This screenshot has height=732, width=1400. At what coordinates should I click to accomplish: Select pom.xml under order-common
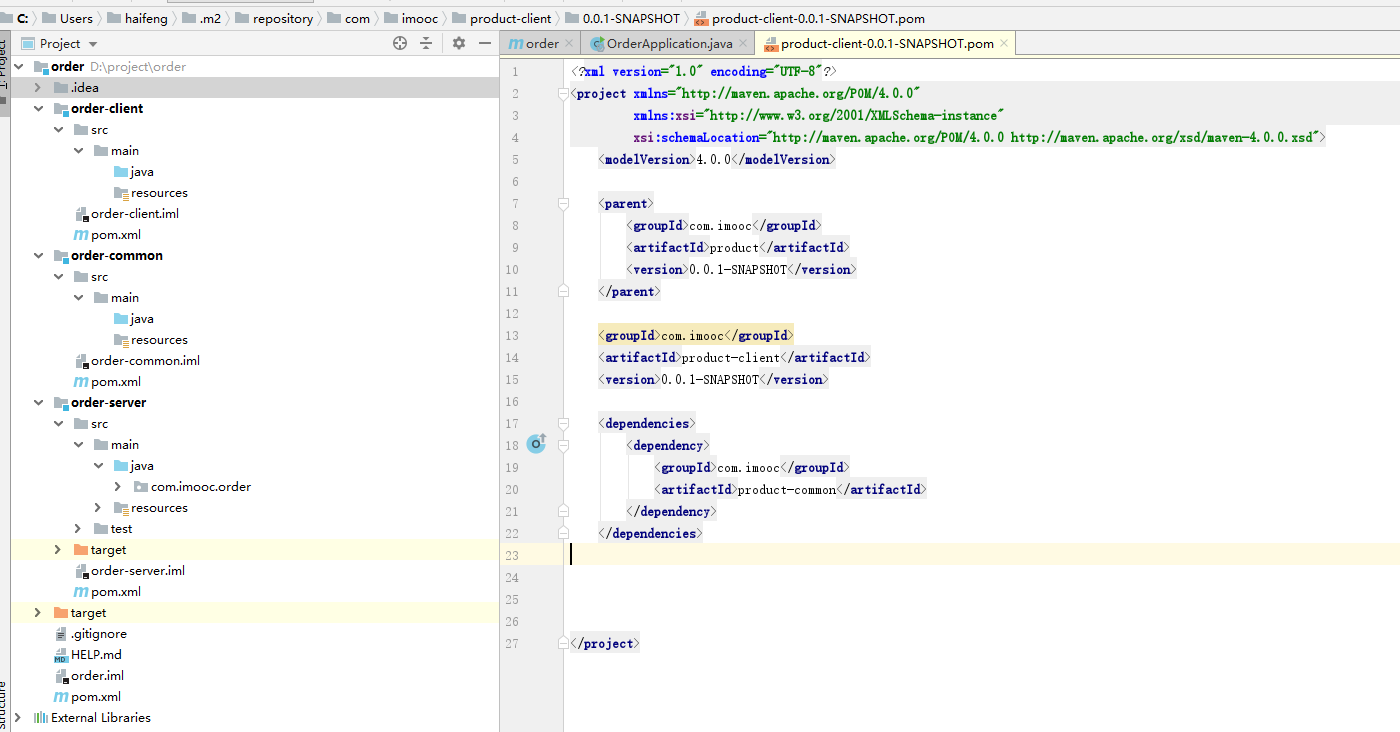click(116, 382)
